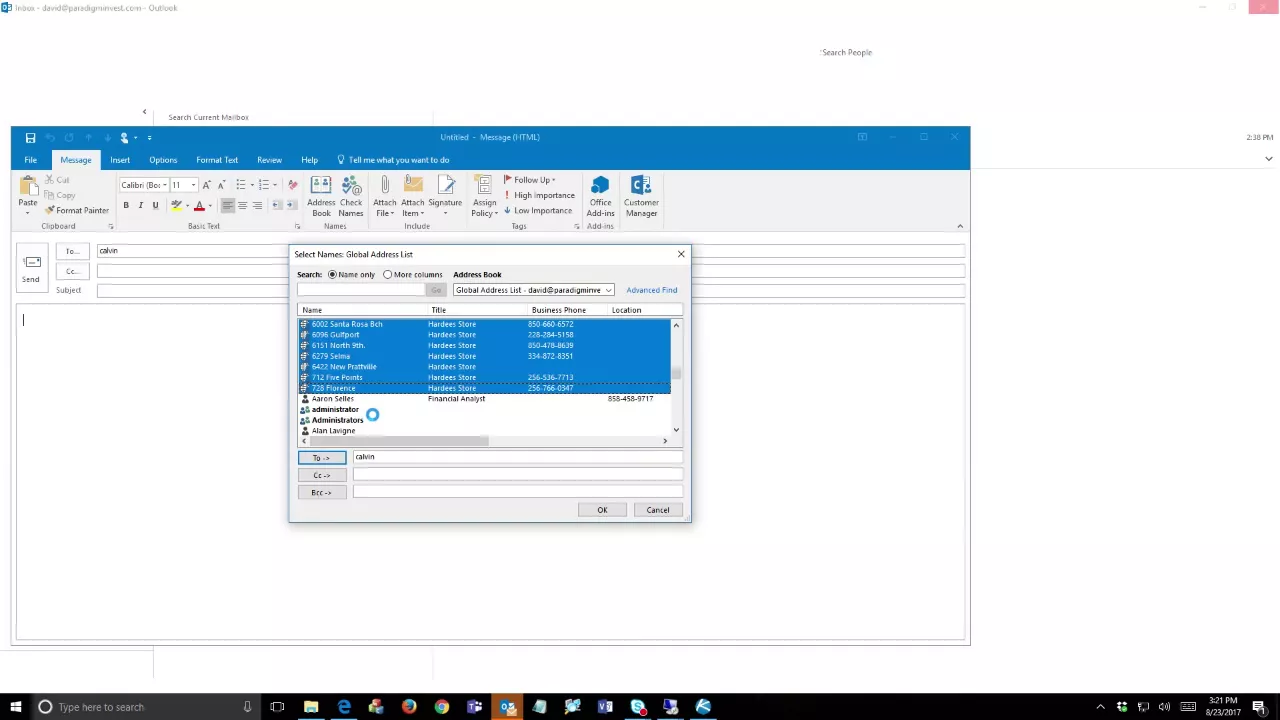The height and width of the screenshot is (720, 1280).
Task: Click the taskbar search box
Action: coord(145,707)
